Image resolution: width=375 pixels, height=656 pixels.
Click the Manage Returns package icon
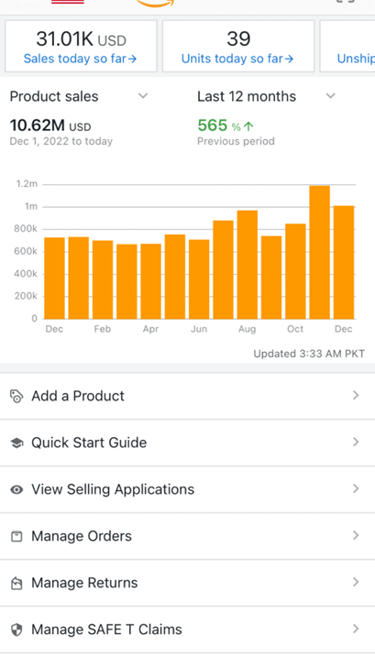[x=16, y=583]
